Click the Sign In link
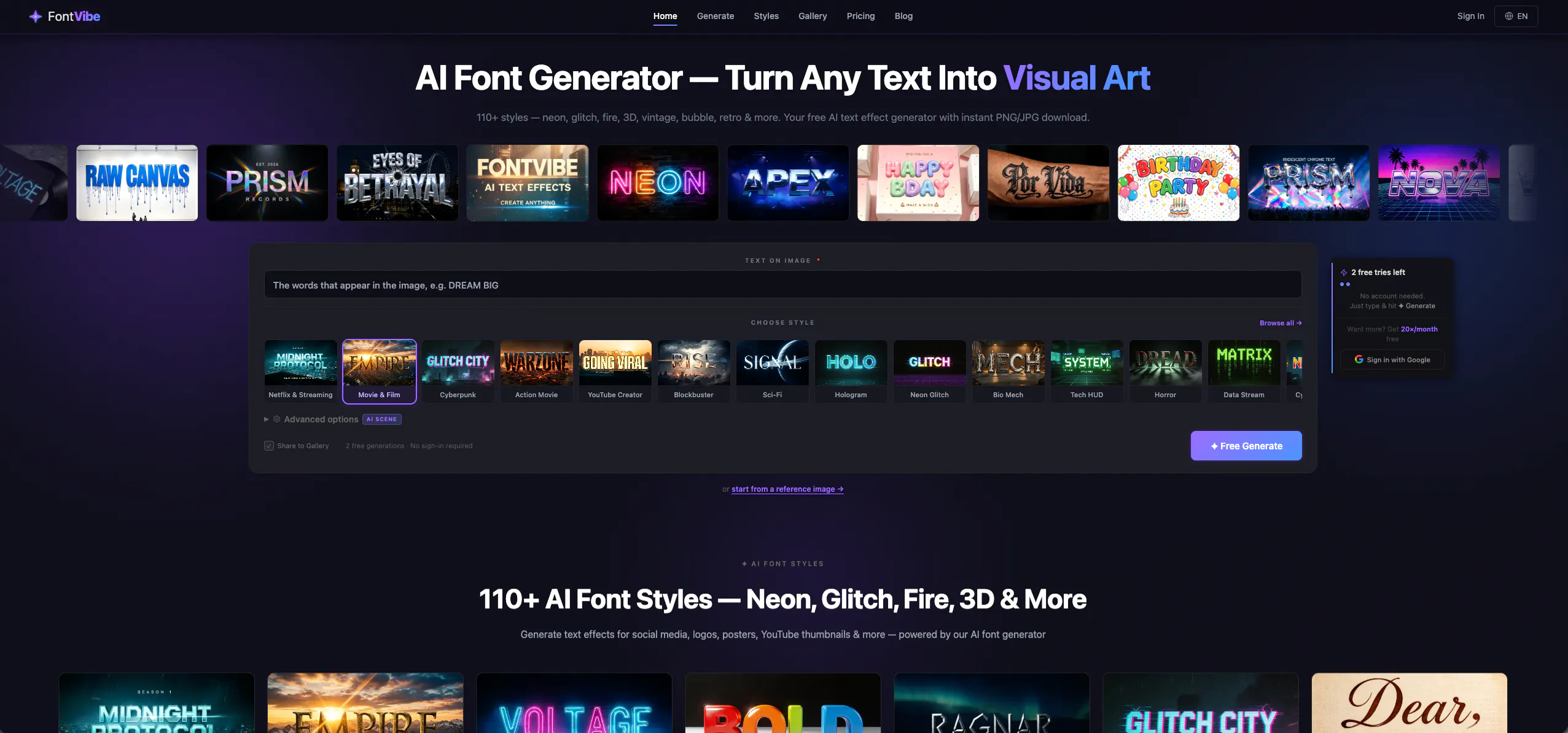 (1470, 16)
